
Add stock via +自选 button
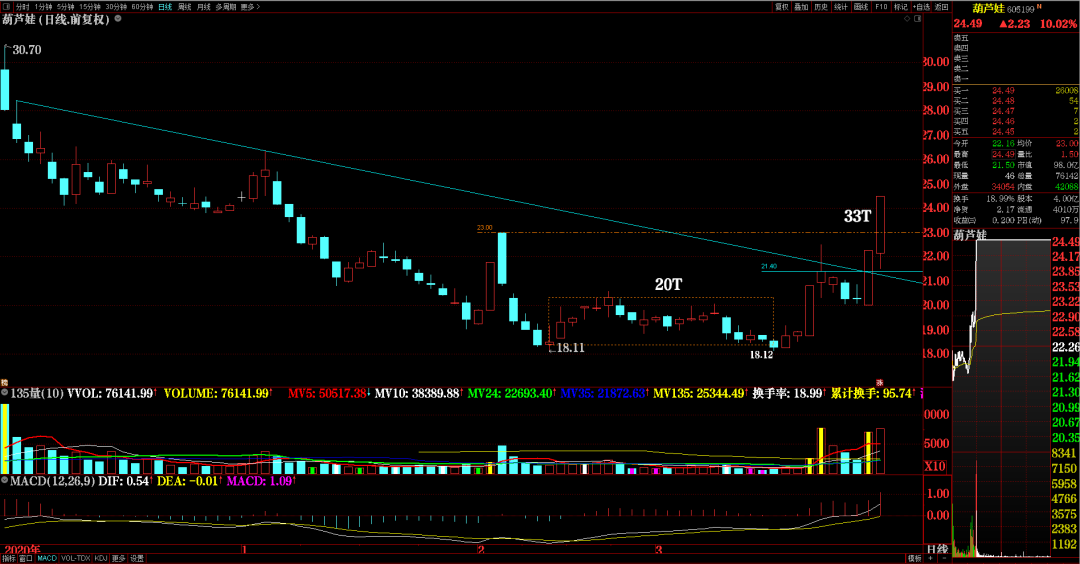922,6
